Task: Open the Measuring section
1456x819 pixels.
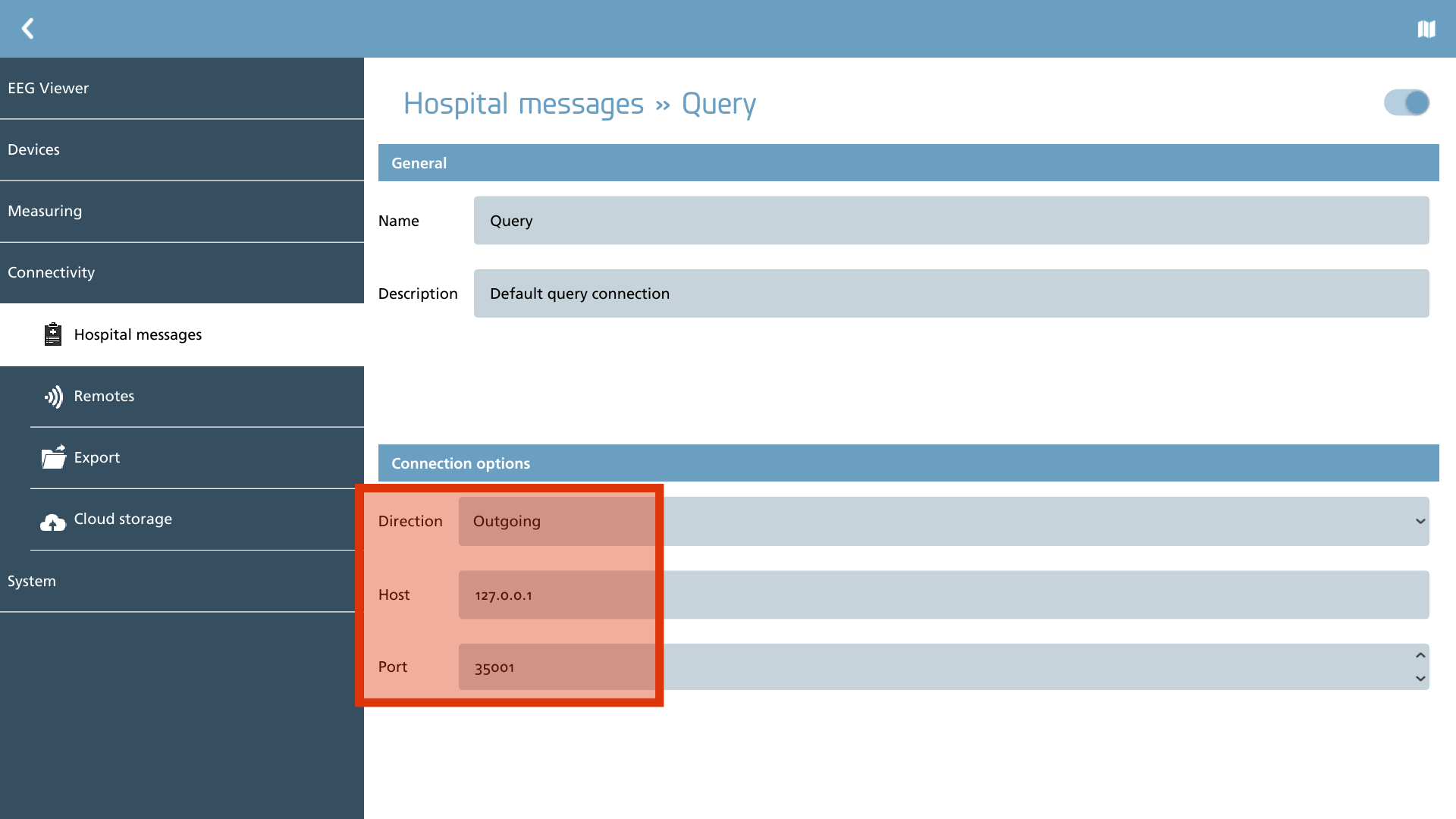Action: (x=182, y=211)
